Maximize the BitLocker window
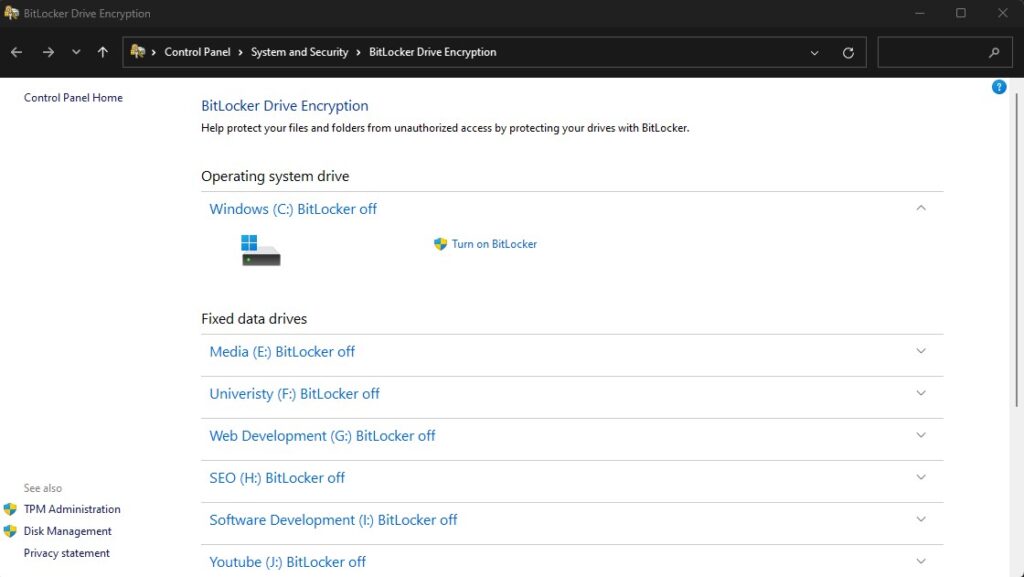The width and height of the screenshot is (1024, 577). tap(961, 13)
